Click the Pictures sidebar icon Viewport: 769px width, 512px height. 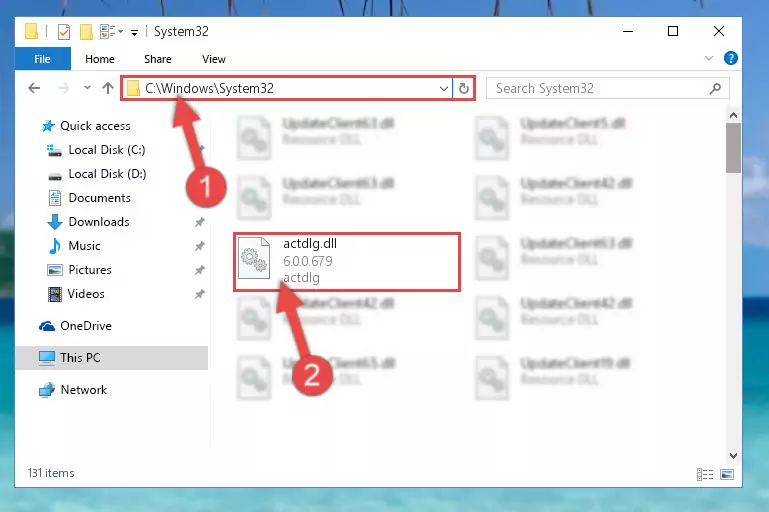coord(54,270)
